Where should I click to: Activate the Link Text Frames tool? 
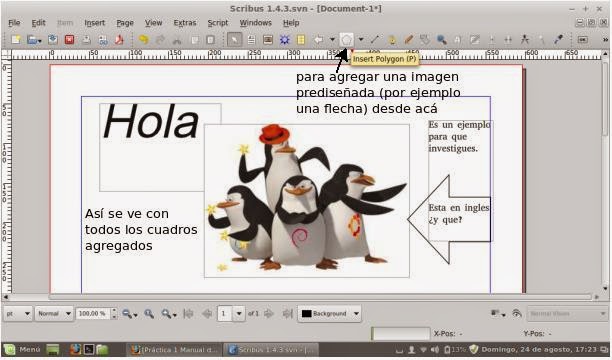pyautogui.click(x=491, y=39)
